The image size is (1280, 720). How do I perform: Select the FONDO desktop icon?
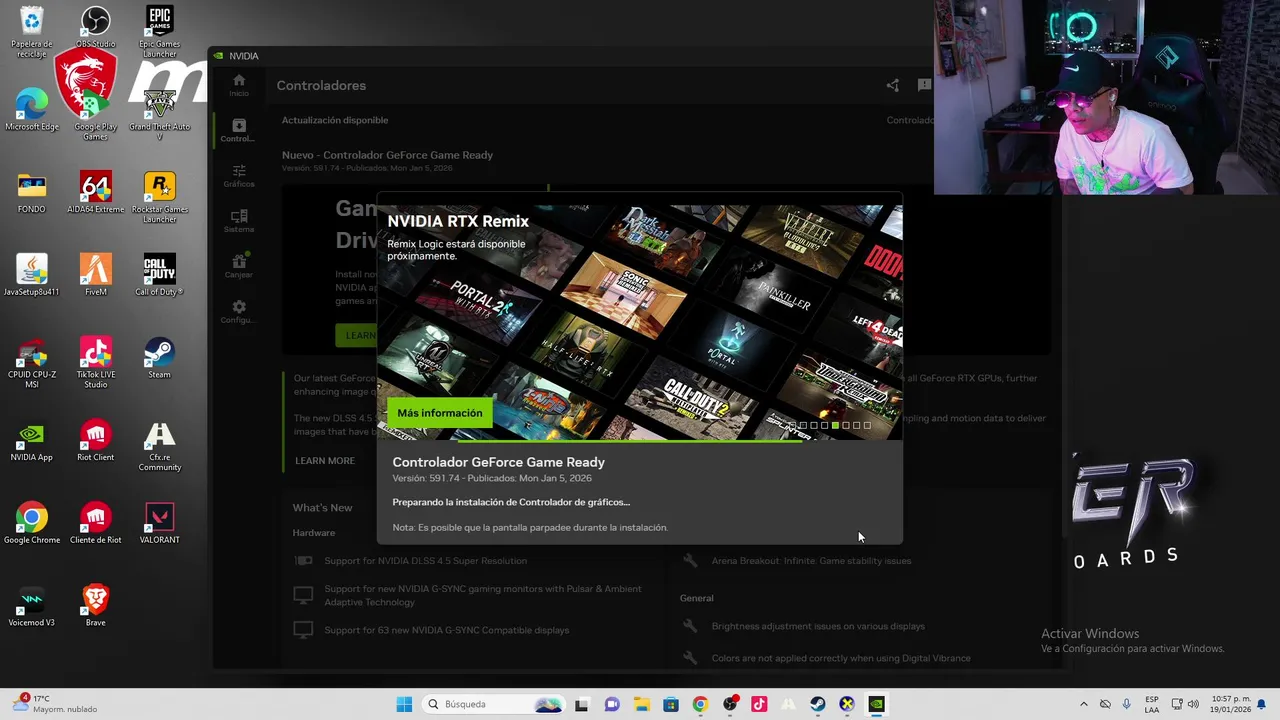pyautogui.click(x=32, y=193)
